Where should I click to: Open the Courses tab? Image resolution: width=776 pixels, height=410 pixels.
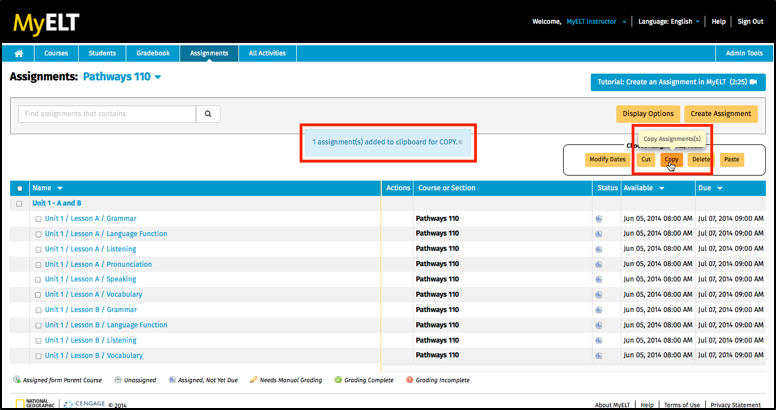[56, 53]
